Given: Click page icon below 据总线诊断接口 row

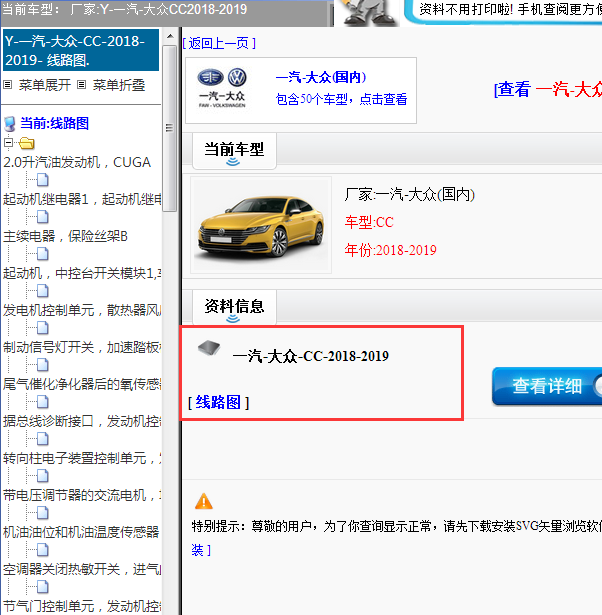Looking at the screenshot, I should [x=43, y=439].
